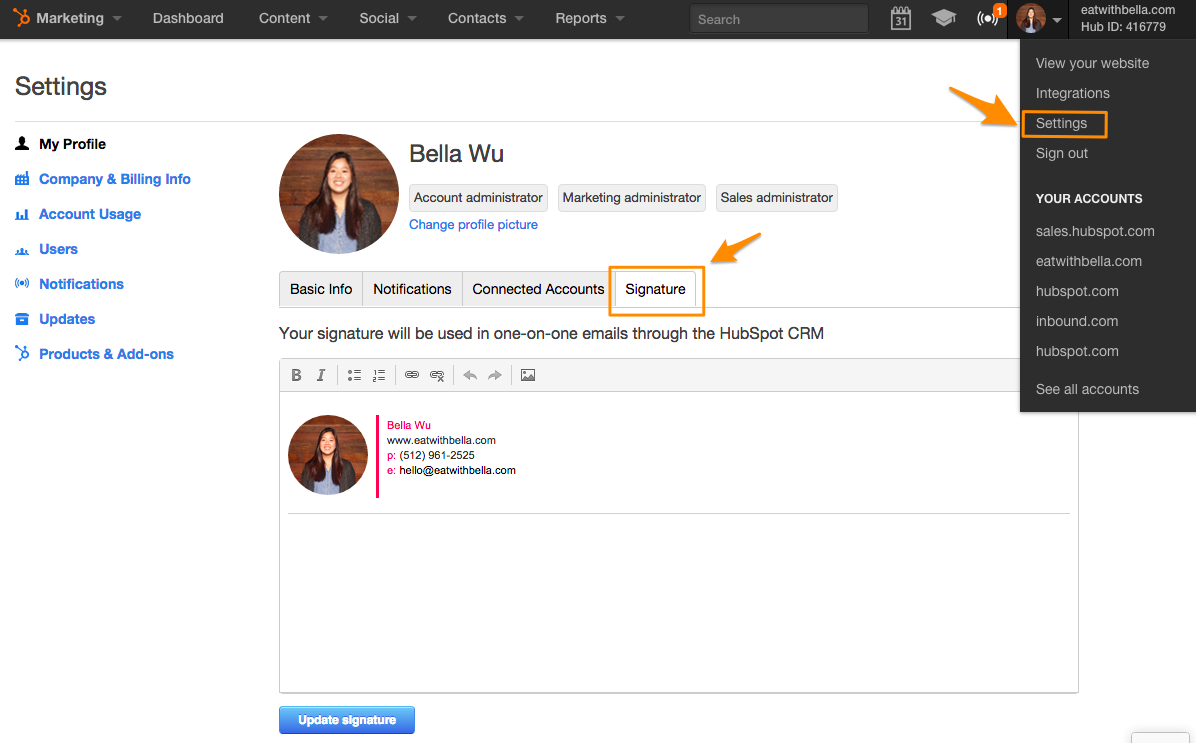This screenshot has width=1196, height=743.
Task: Open Products & Add-ons section
Action: (x=106, y=354)
